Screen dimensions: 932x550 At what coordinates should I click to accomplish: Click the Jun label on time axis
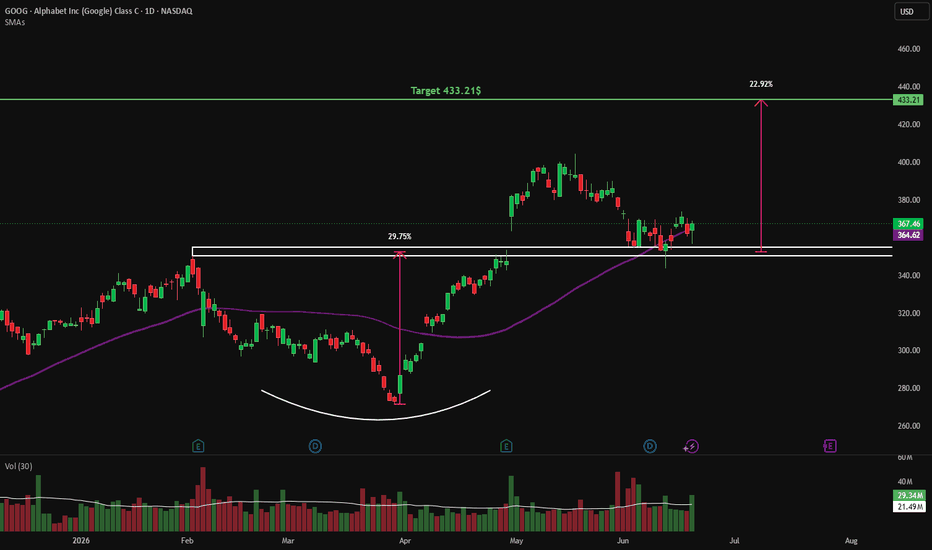pos(622,540)
